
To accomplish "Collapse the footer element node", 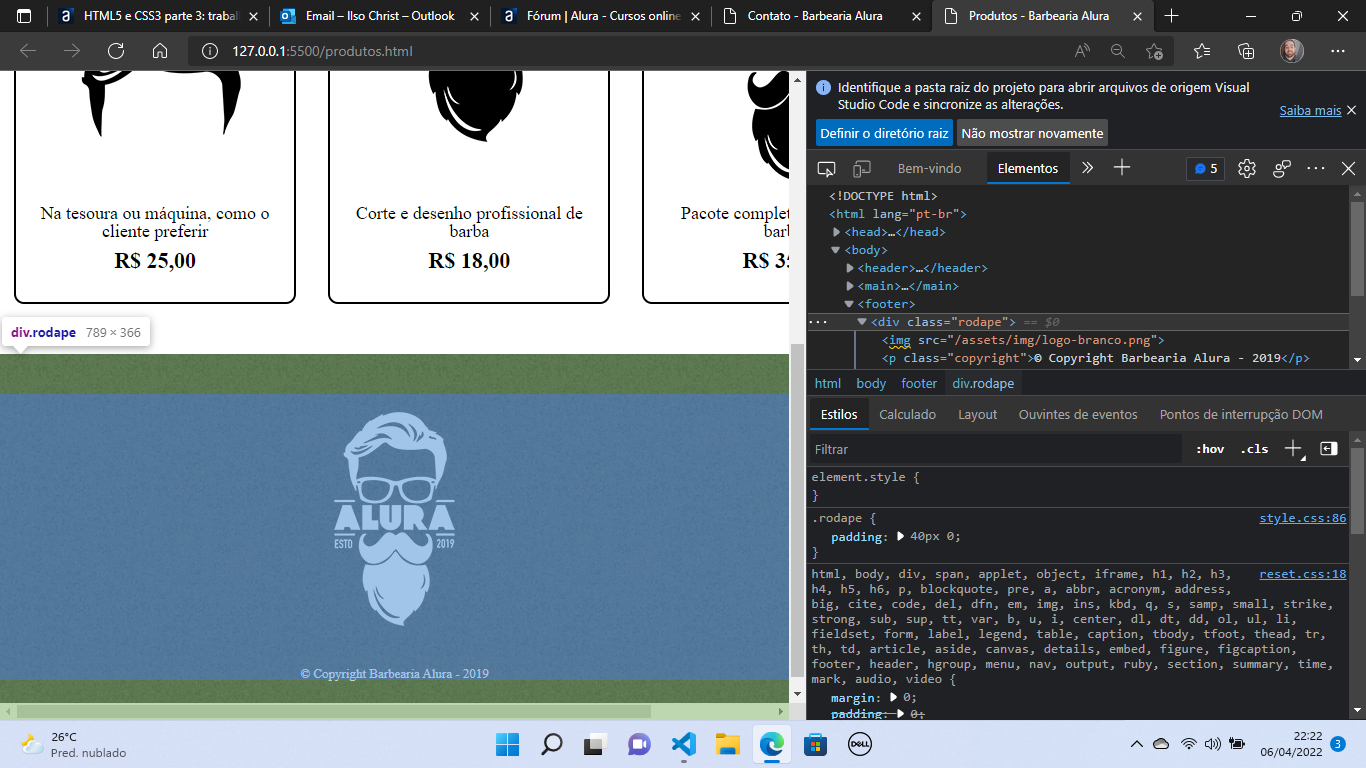I will click(850, 304).
